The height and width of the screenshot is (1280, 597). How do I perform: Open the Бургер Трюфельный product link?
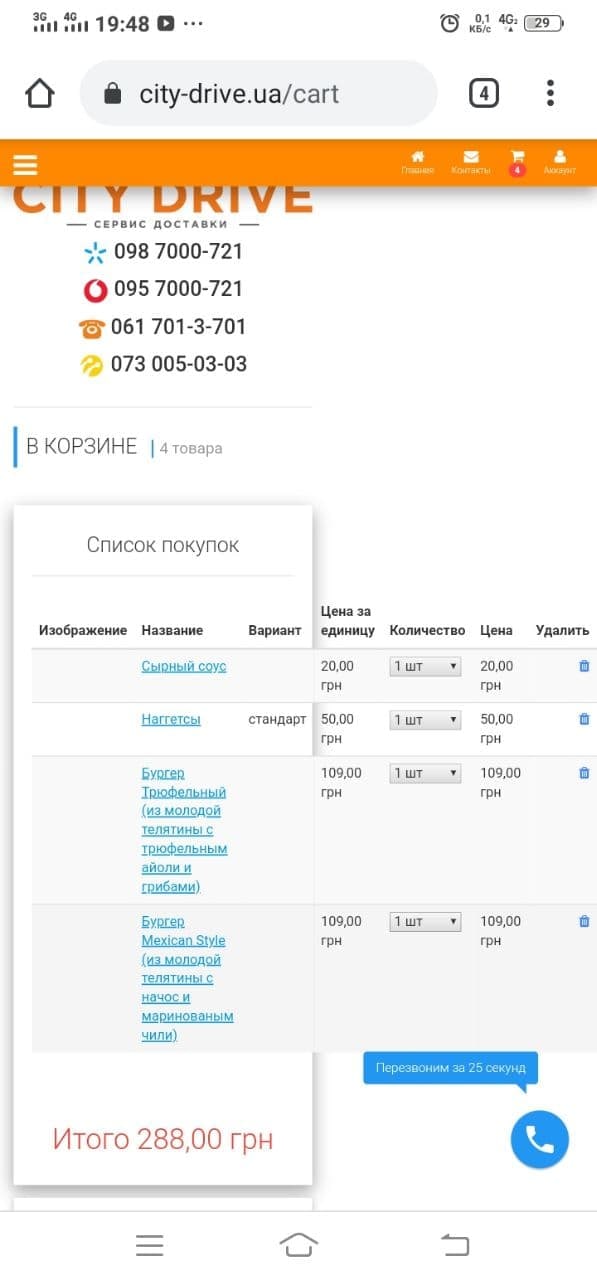(x=185, y=830)
